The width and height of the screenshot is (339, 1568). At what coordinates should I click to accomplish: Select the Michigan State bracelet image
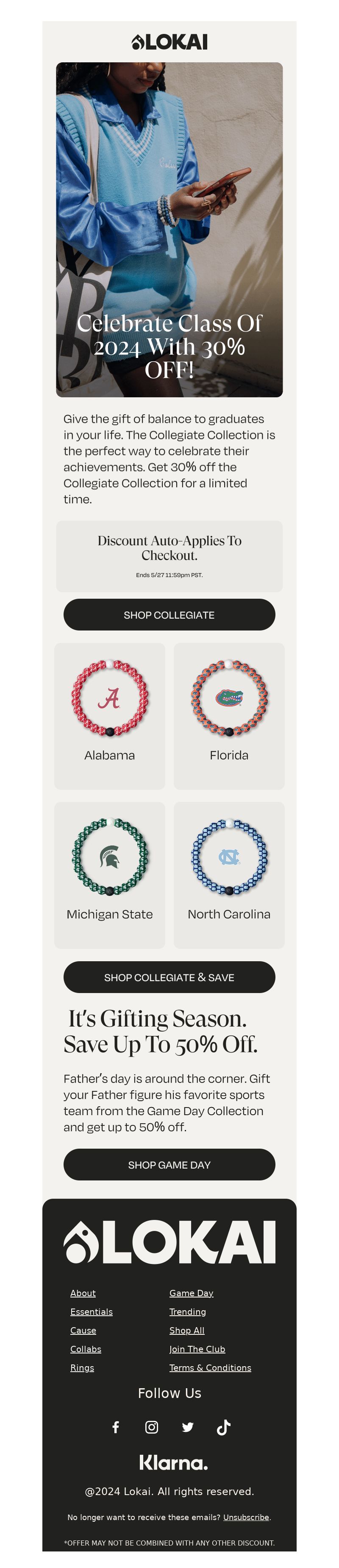tap(110, 857)
